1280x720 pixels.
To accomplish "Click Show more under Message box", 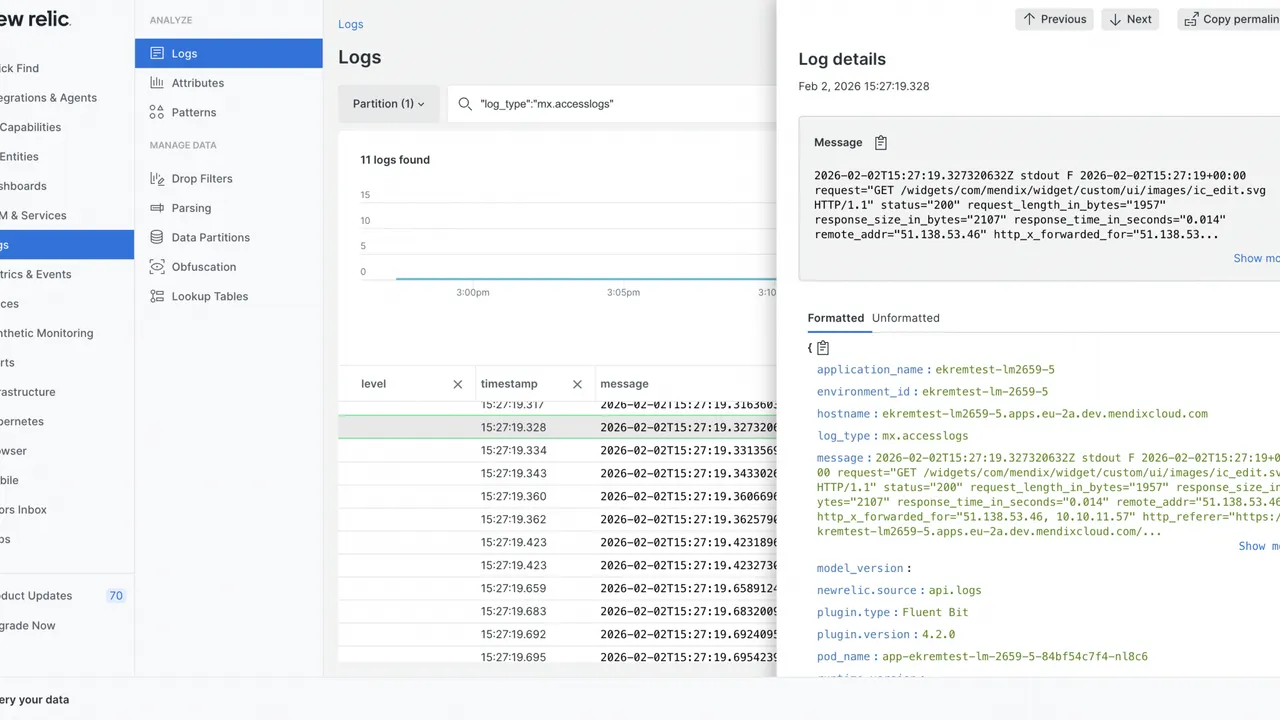I will tap(1256, 258).
